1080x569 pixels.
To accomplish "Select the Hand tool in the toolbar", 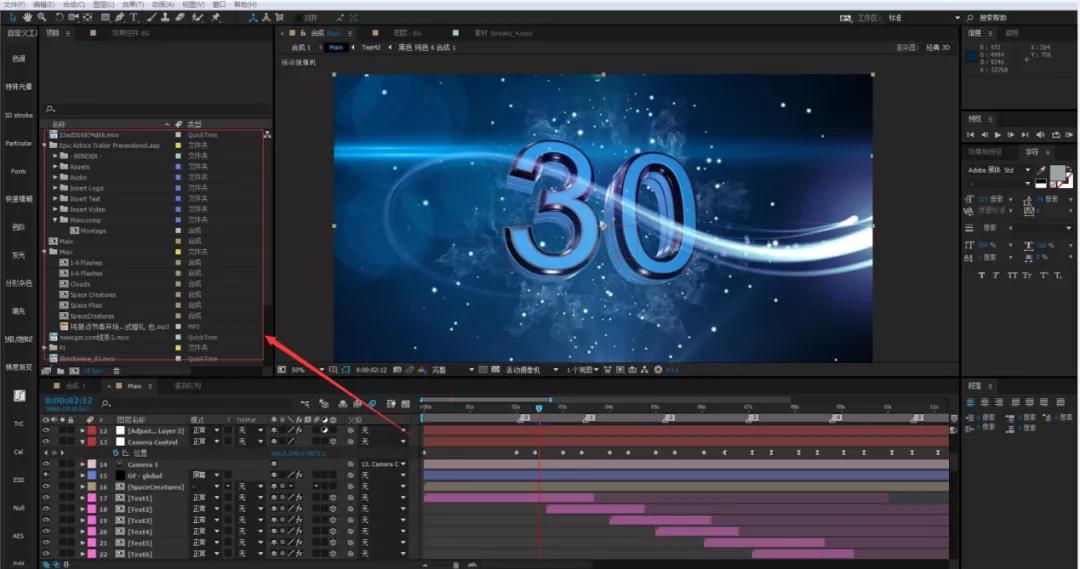I will coord(27,18).
